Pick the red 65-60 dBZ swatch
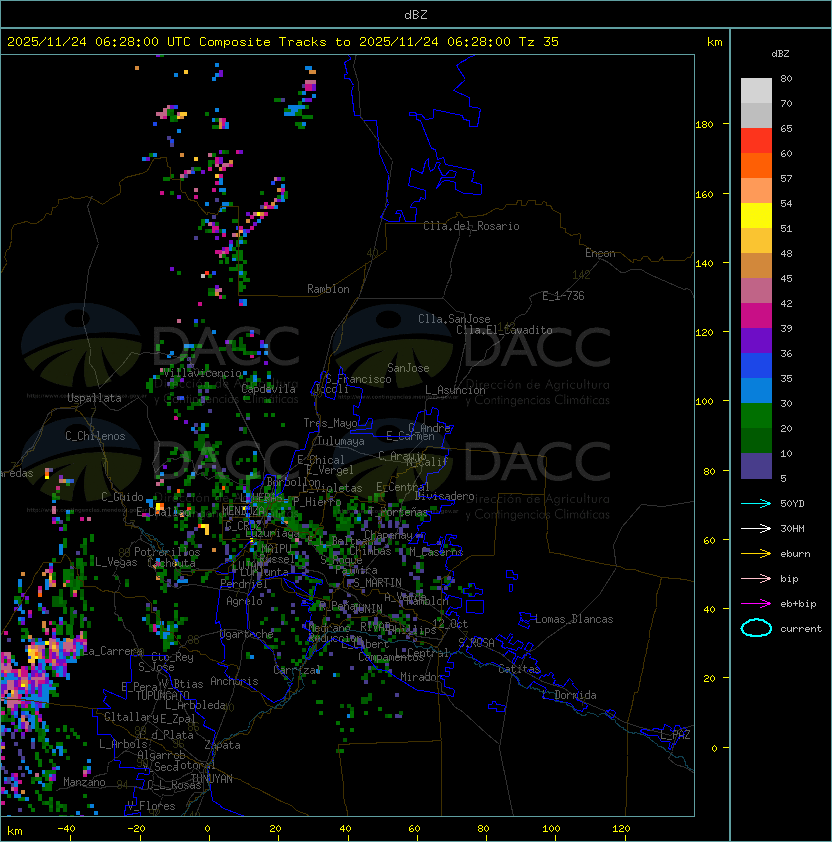The width and height of the screenshot is (832, 842). [x=756, y=141]
